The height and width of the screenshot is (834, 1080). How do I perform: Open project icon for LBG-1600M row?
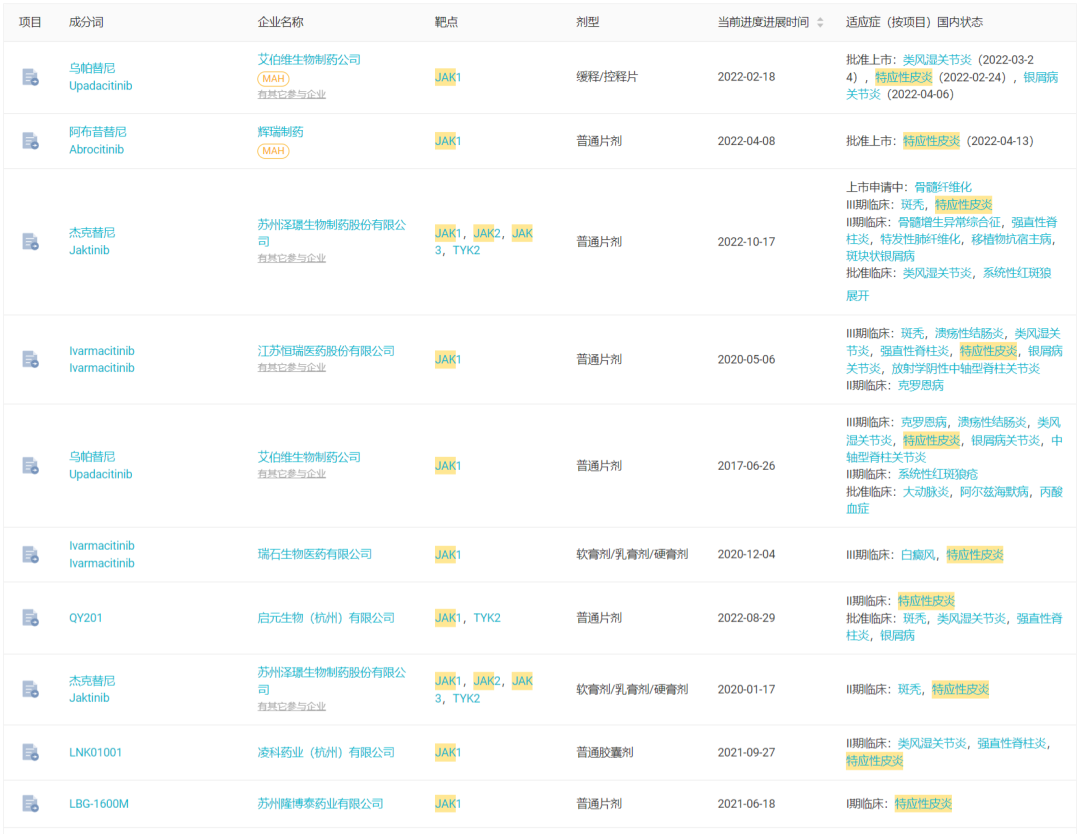pos(30,804)
